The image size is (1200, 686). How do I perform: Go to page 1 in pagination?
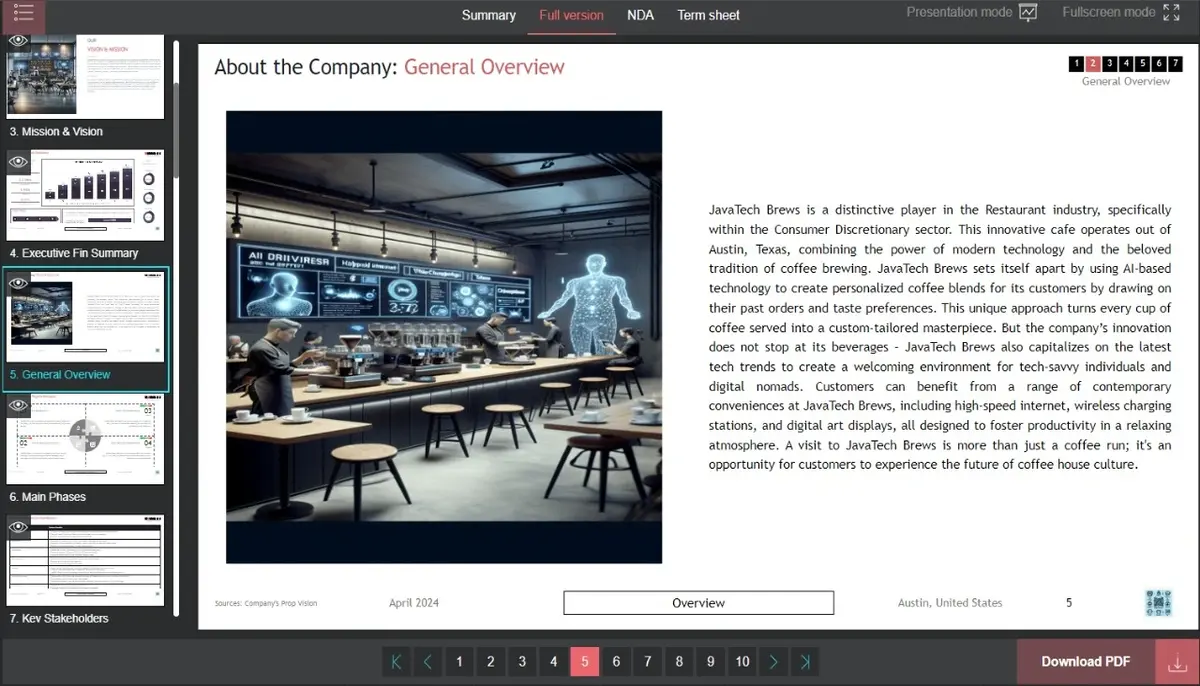(459, 661)
